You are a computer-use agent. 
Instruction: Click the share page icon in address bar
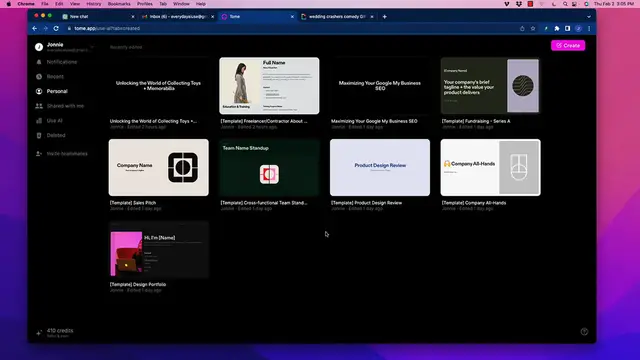522,29
